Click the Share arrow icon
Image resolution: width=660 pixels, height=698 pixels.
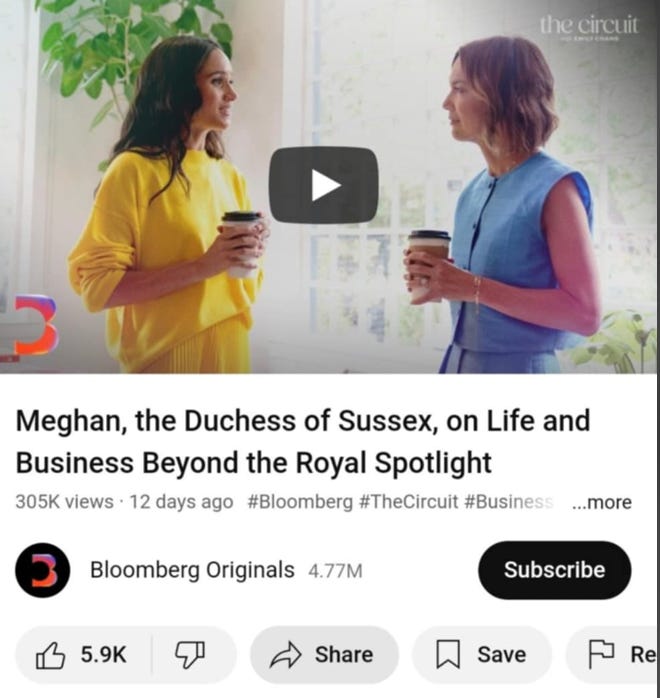pyautogui.click(x=286, y=655)
